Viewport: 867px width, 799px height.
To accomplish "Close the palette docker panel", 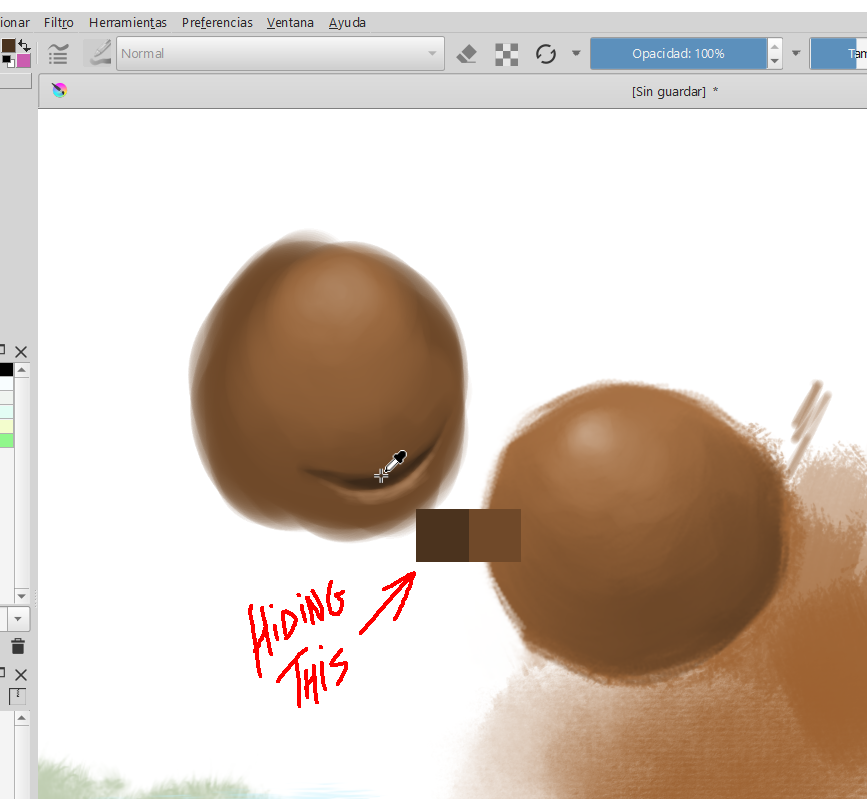I will 21,352.
